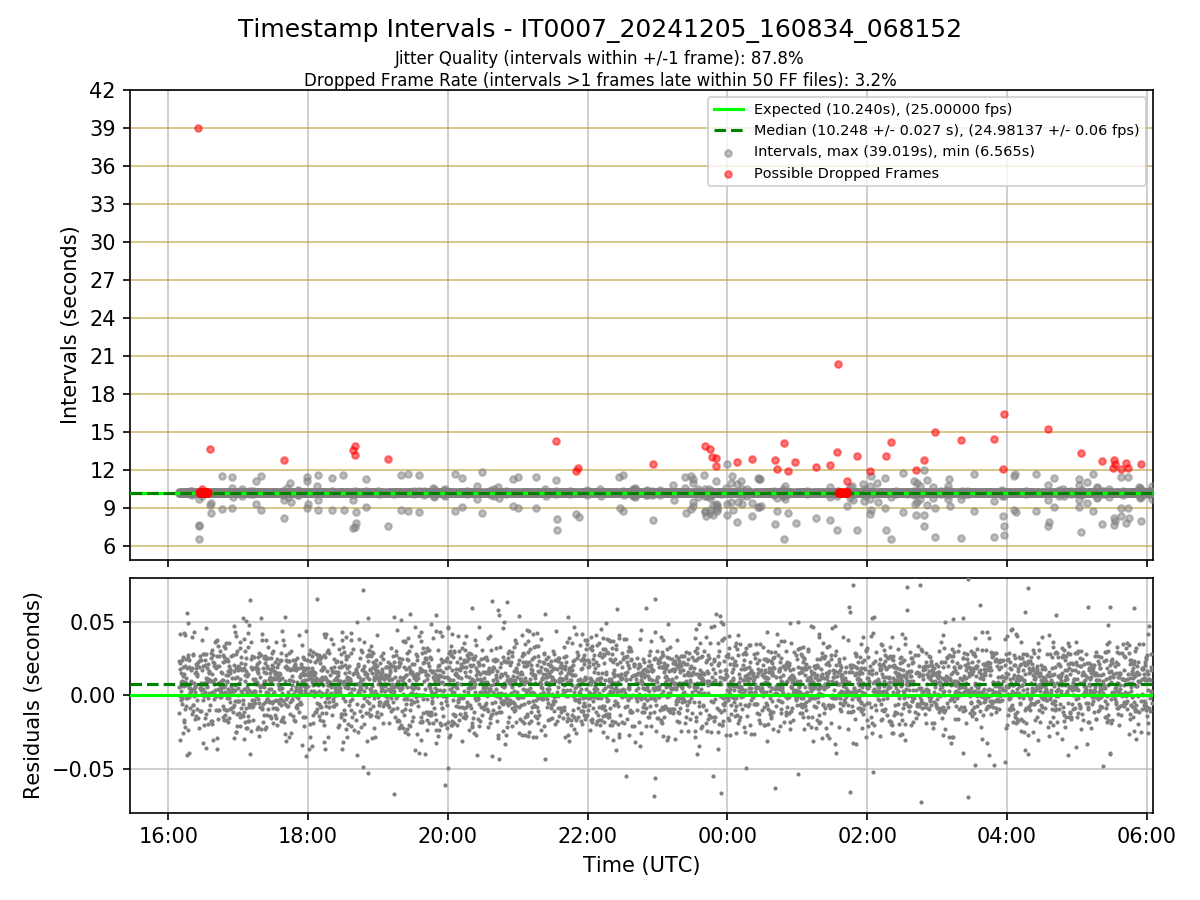Click the red dropped-frame point near 20 seconds

[838, 364]
